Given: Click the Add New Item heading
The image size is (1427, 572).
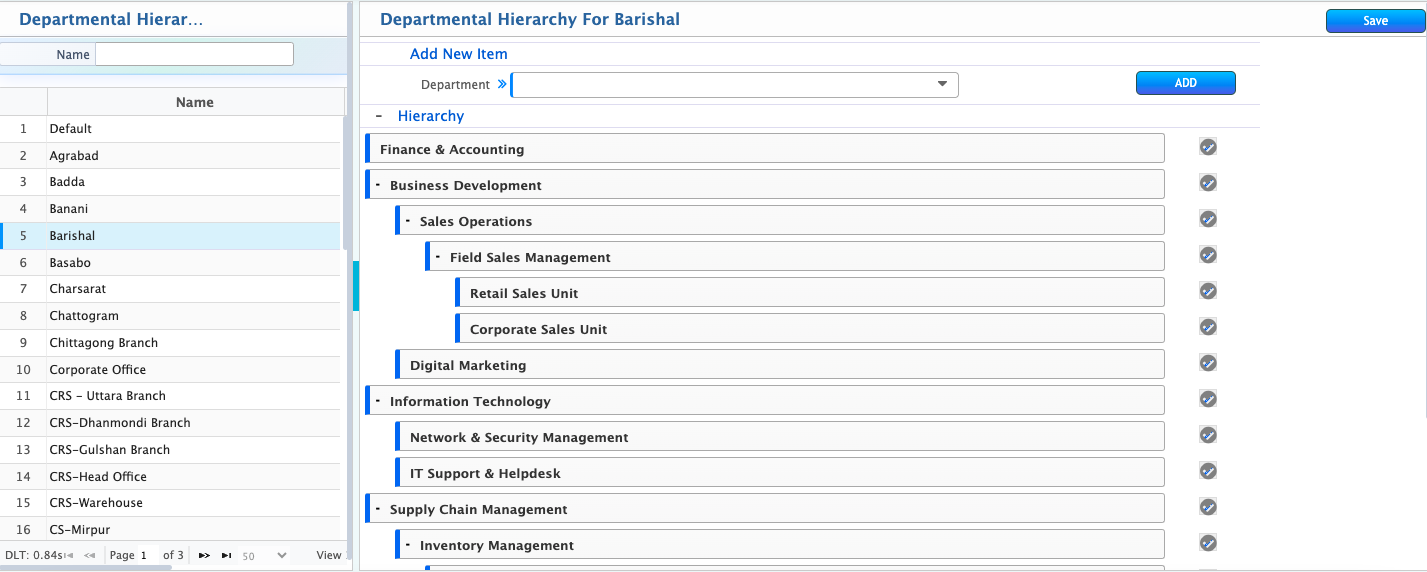Looking at the screenshot, I should (x=459, y=54).
